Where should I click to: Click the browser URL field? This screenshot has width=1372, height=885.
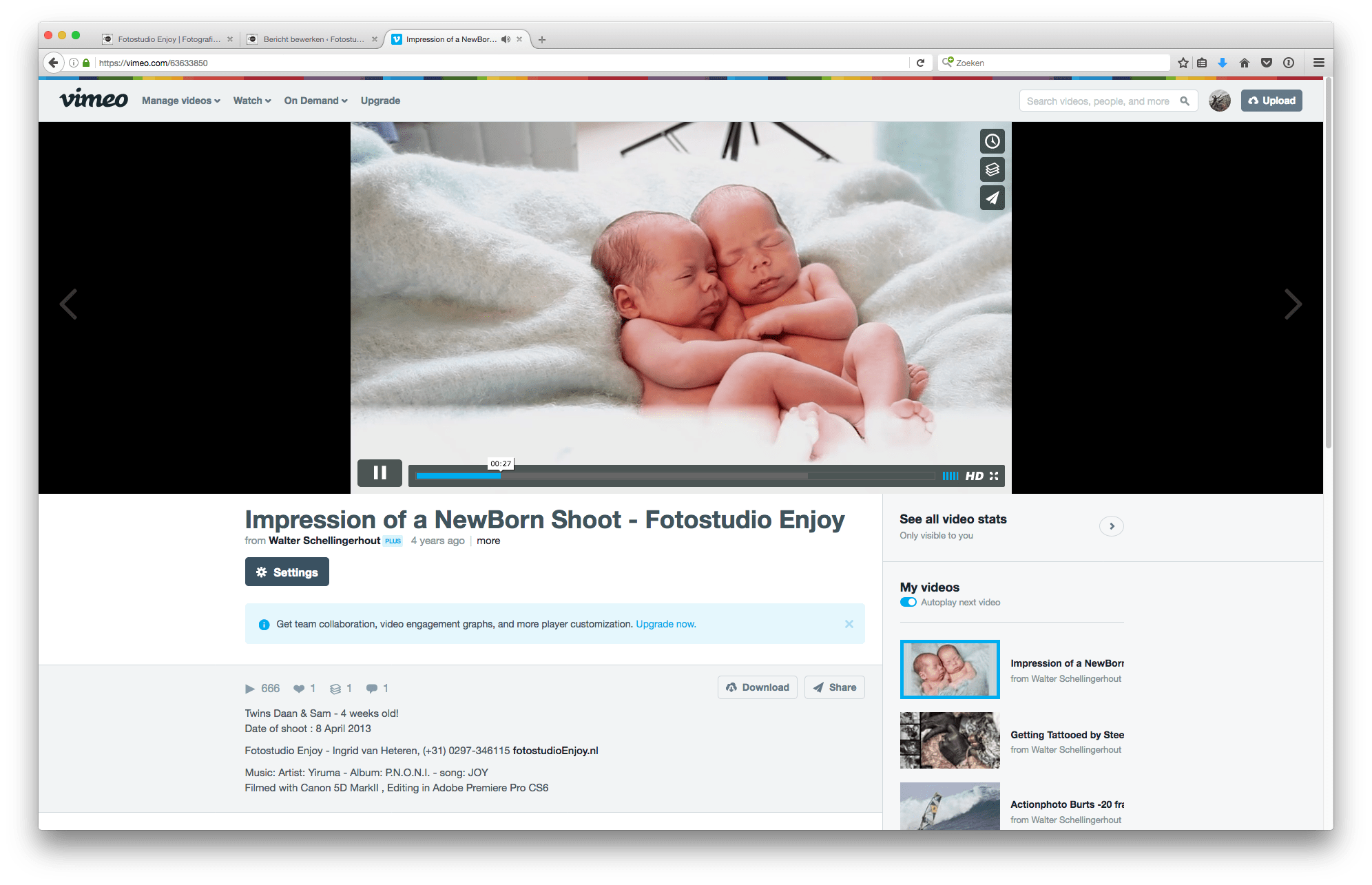pyautogui.click(x=501, y=63)
